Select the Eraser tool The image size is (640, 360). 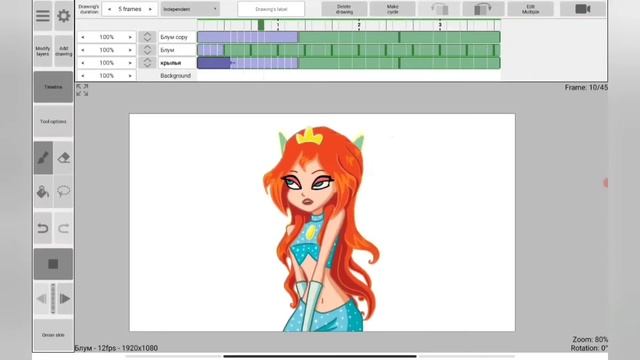(x=64, y=158)
